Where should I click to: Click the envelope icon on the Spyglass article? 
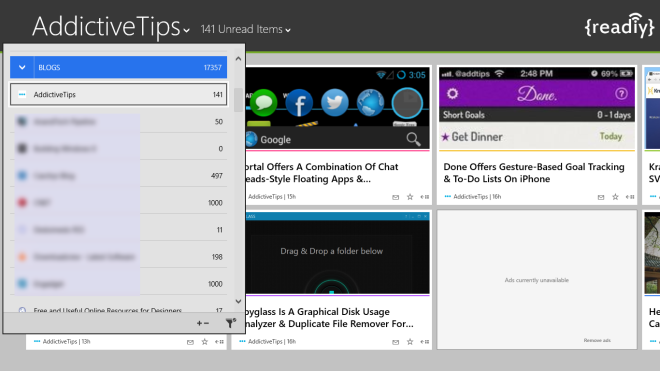[396, 342]
